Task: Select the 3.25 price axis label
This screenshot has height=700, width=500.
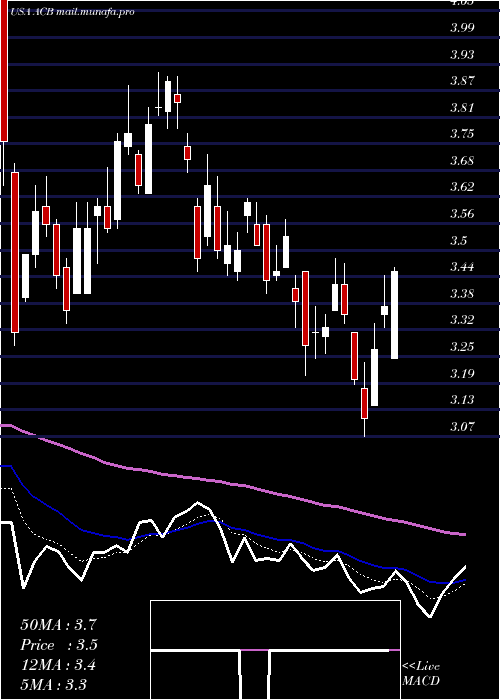Action: point(462,347)
